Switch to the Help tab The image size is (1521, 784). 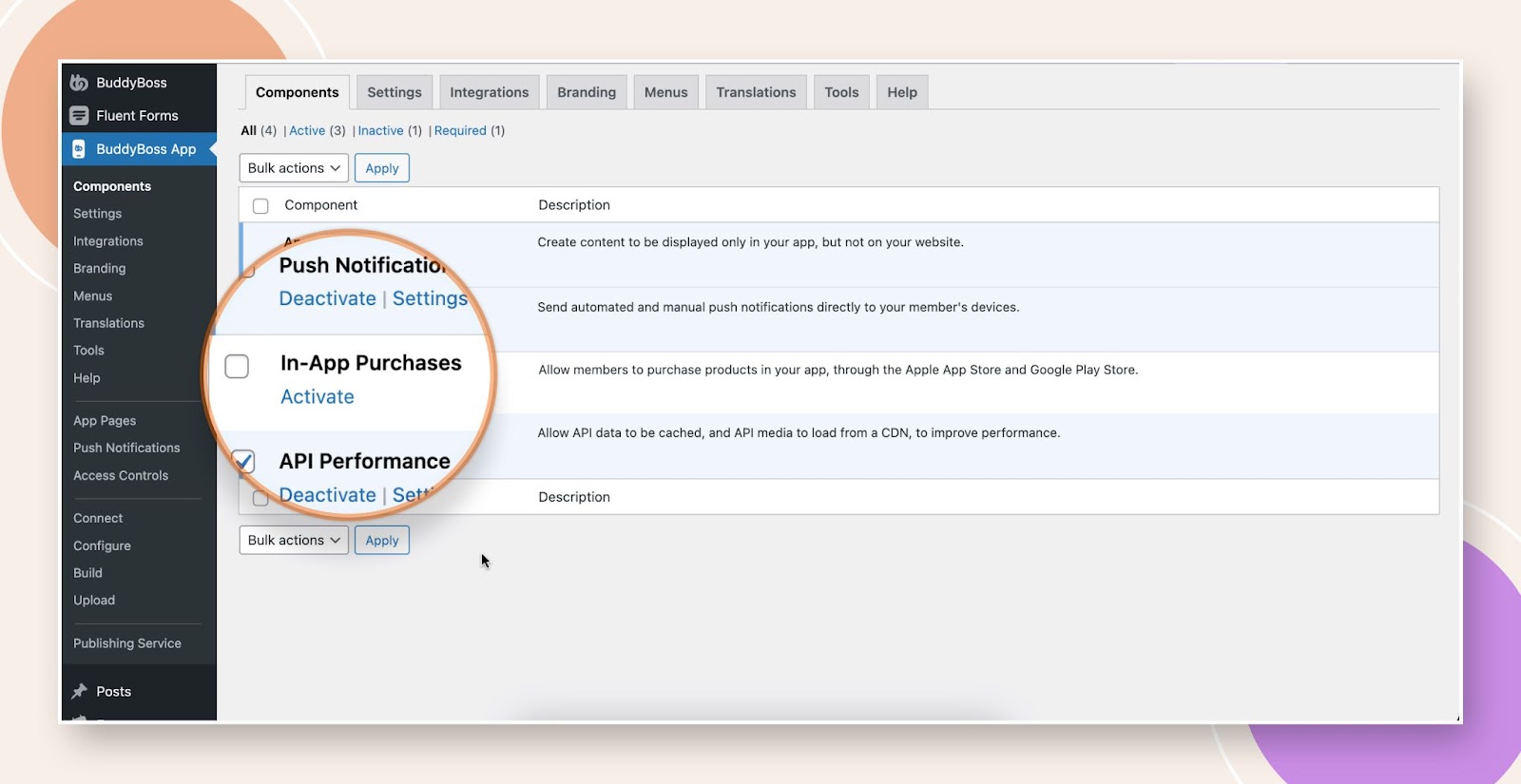[902, 92]
